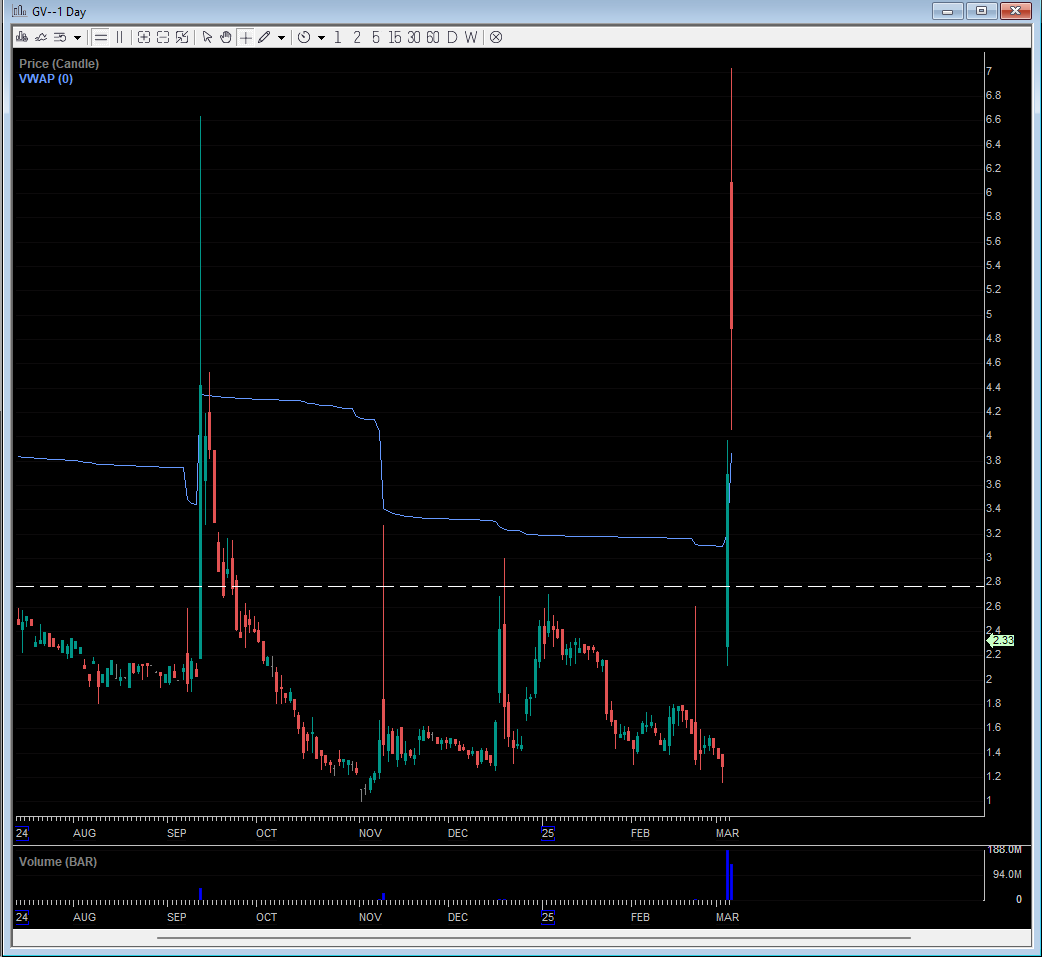Click the clock time-range icon
The height and width of the screenshot is (957, 1042).
point(304,37)
